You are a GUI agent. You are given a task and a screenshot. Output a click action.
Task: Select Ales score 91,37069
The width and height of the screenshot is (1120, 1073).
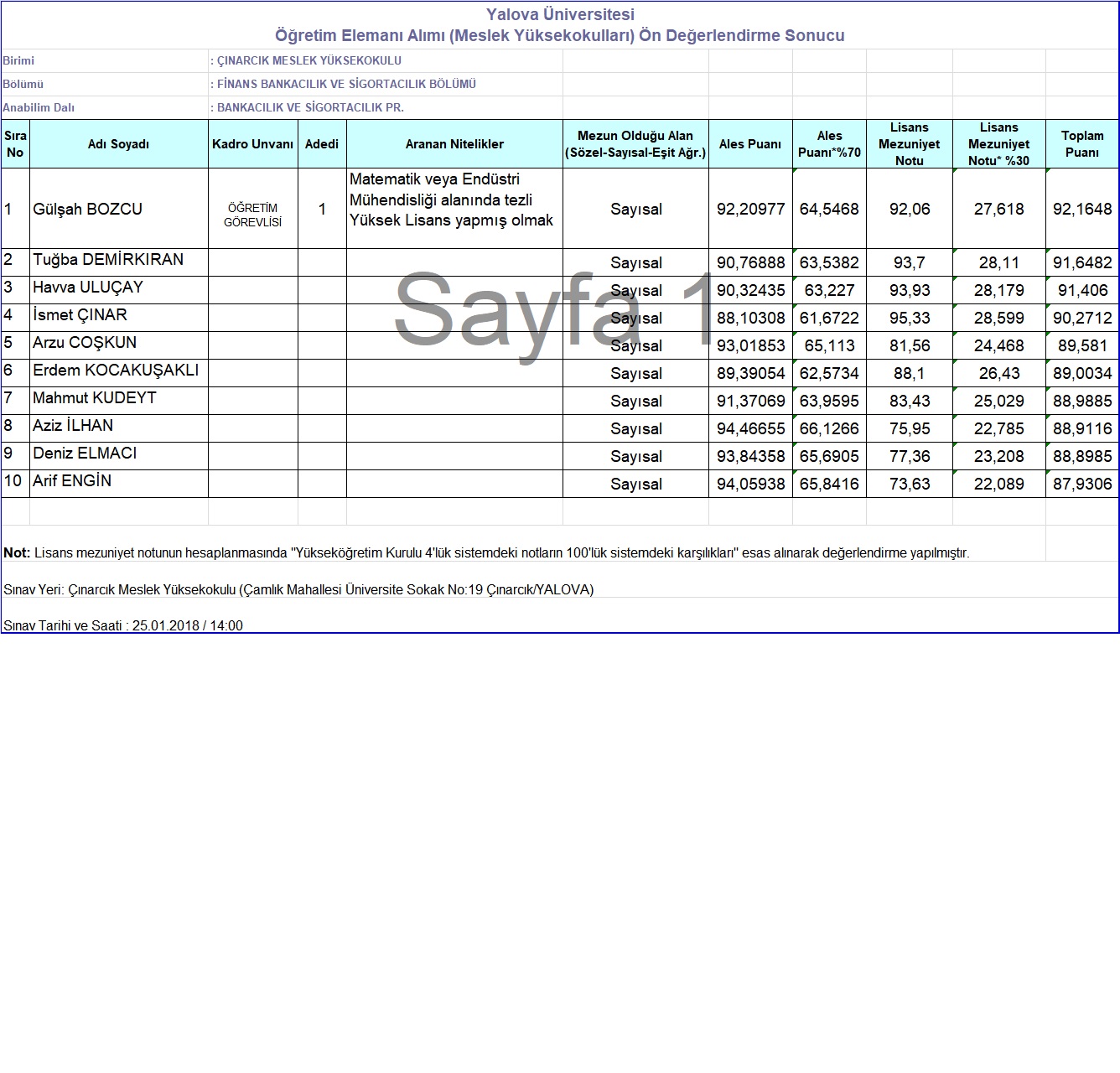751,401
